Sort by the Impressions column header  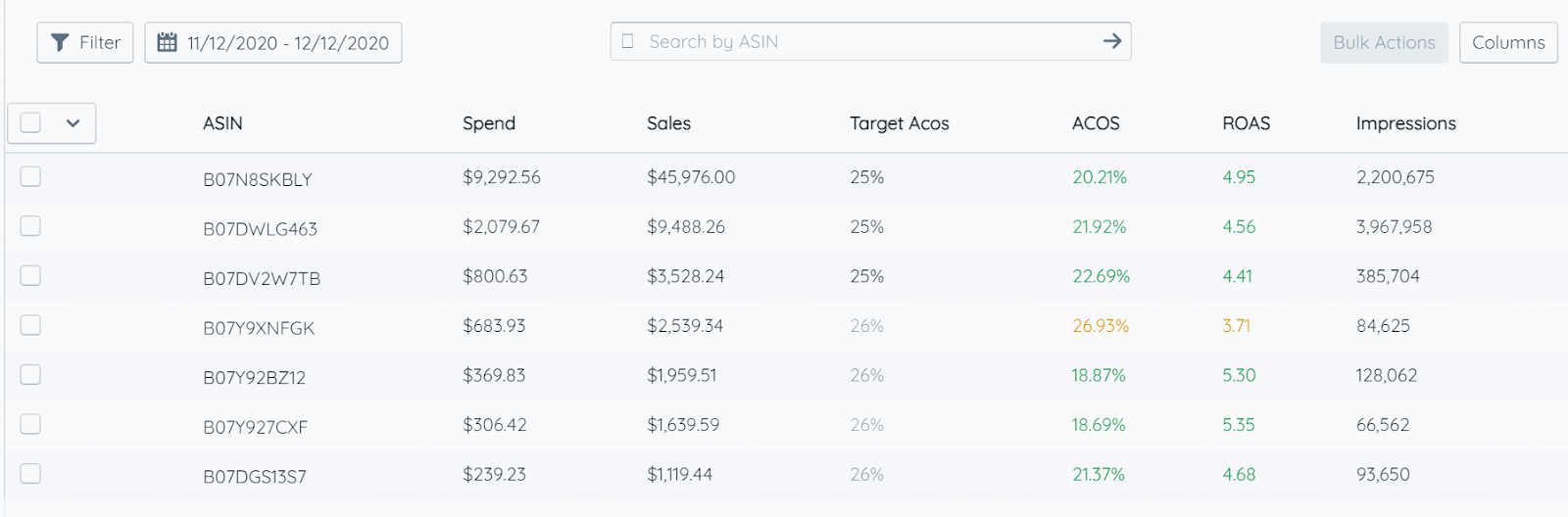point(1406,123)
